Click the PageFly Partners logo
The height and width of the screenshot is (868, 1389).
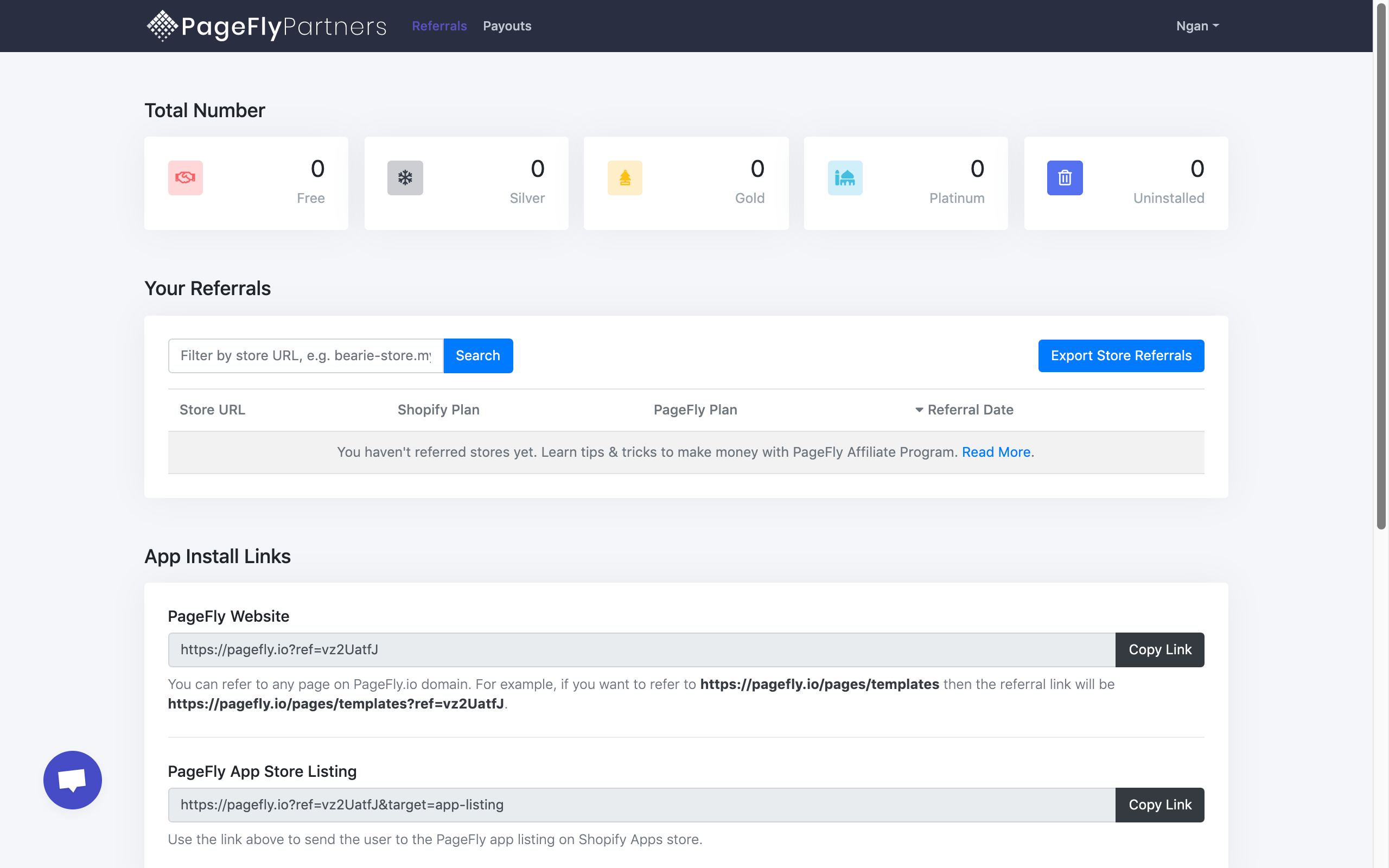click(266, 26)
